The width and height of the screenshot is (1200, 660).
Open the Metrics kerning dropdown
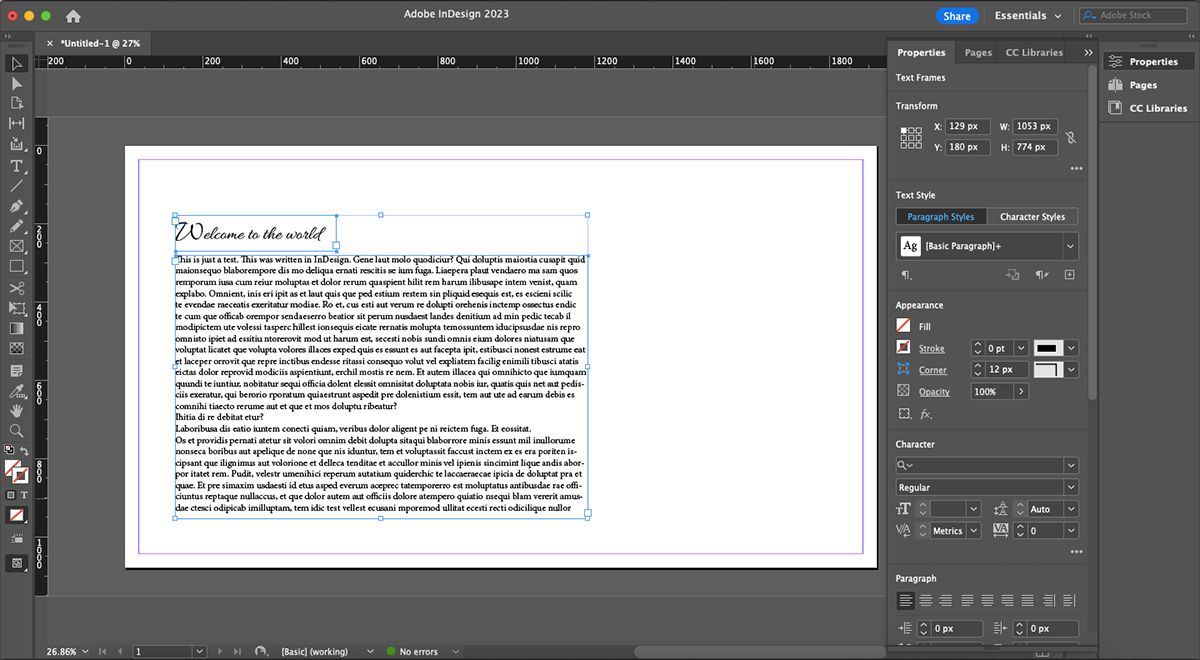coord(974,531)
